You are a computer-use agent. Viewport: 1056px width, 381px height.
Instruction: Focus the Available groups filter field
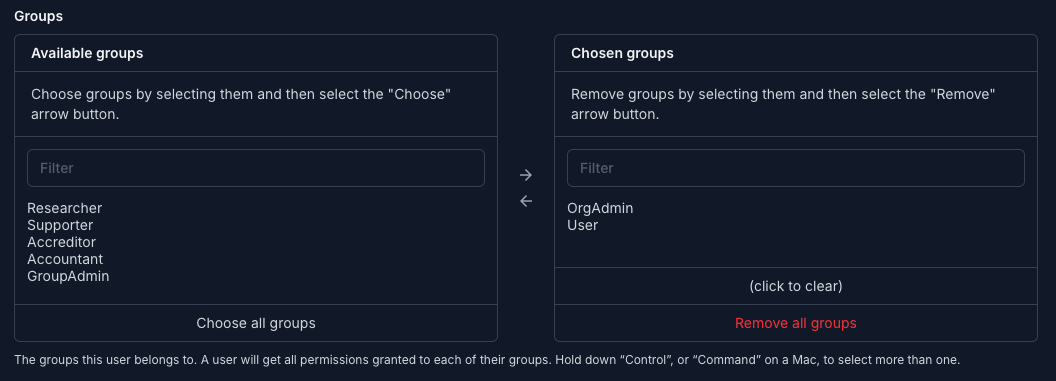click(256, 168)
